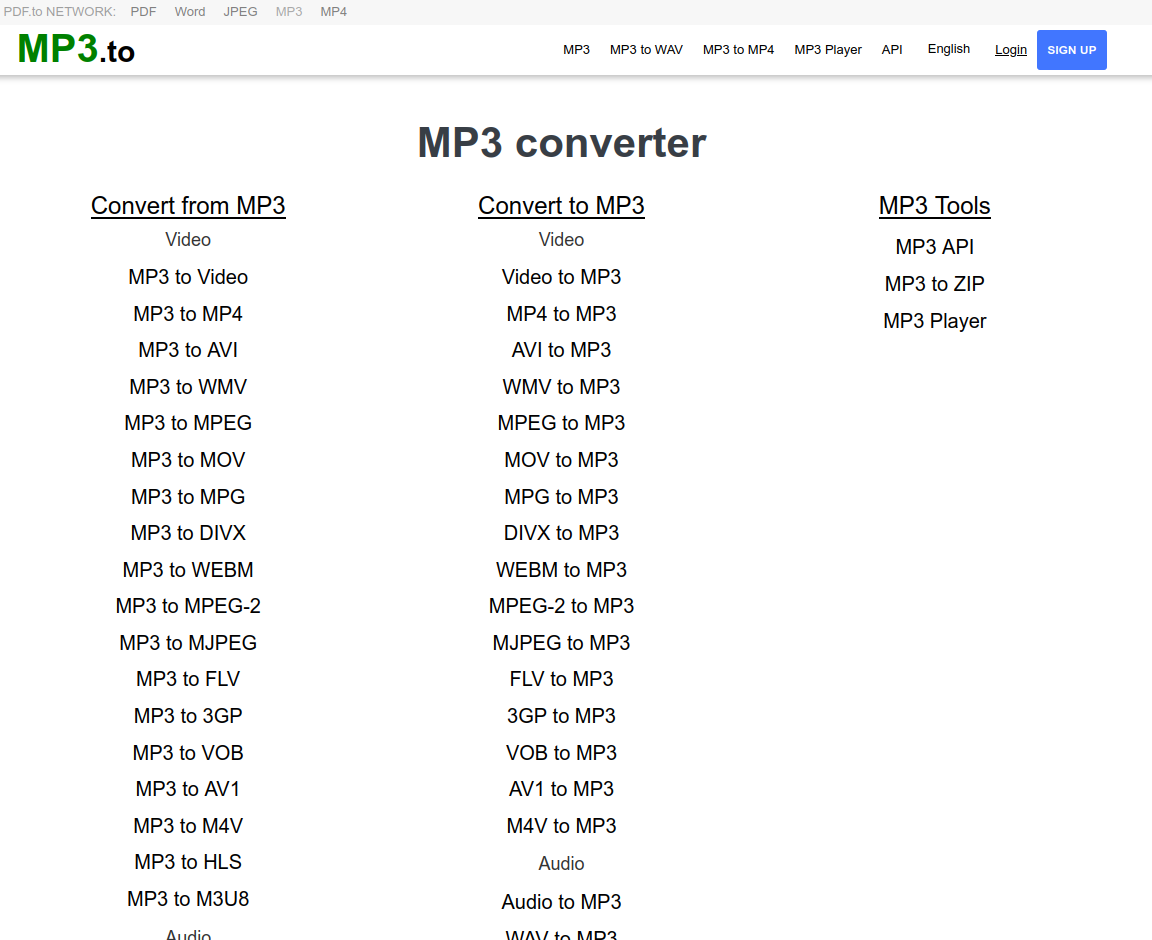Image resolution: width=1152 pixels, height=940 pixels.
Task: Open the Word converter from network bar
Action: [189, 12]
